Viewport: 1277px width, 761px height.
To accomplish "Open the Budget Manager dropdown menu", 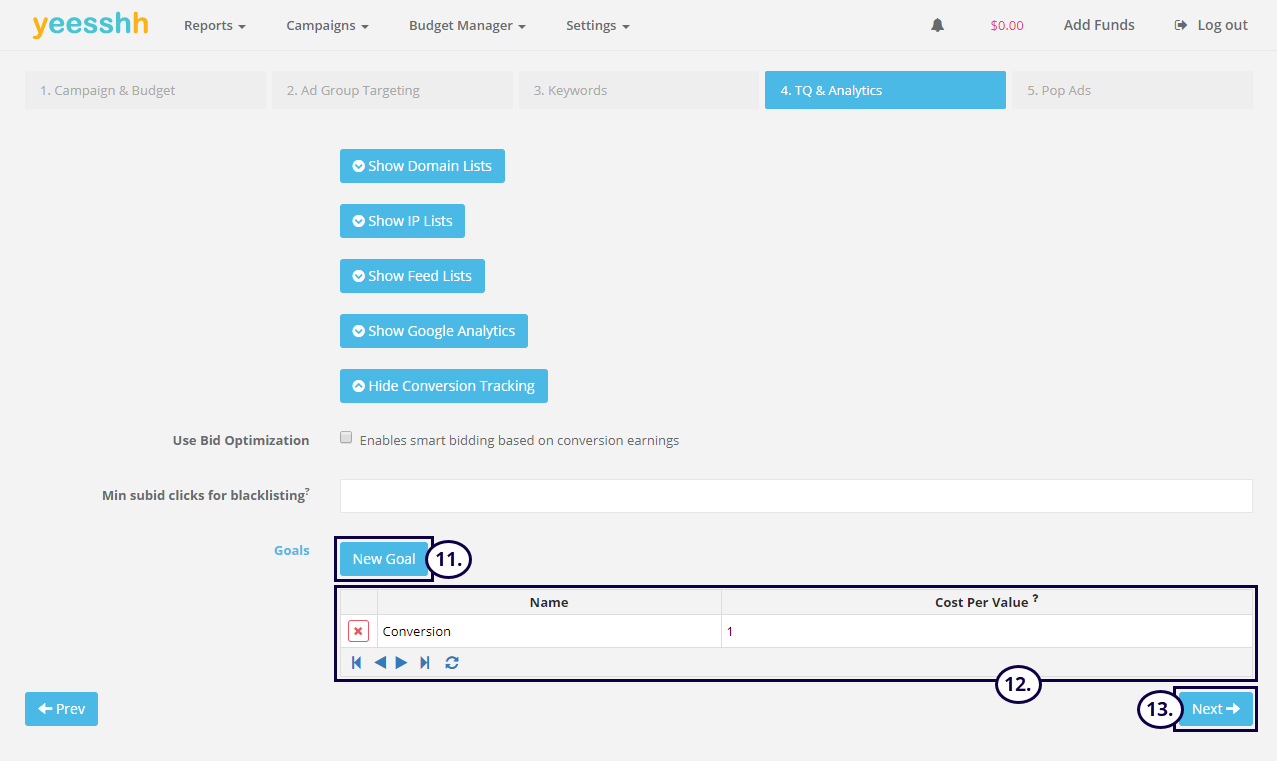I will pyautogui.click(x=467, y=25).
